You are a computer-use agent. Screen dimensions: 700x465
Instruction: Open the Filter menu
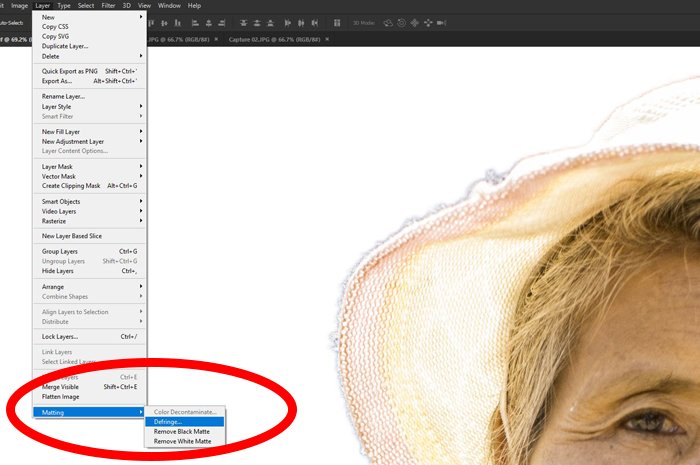click(108, 5)
